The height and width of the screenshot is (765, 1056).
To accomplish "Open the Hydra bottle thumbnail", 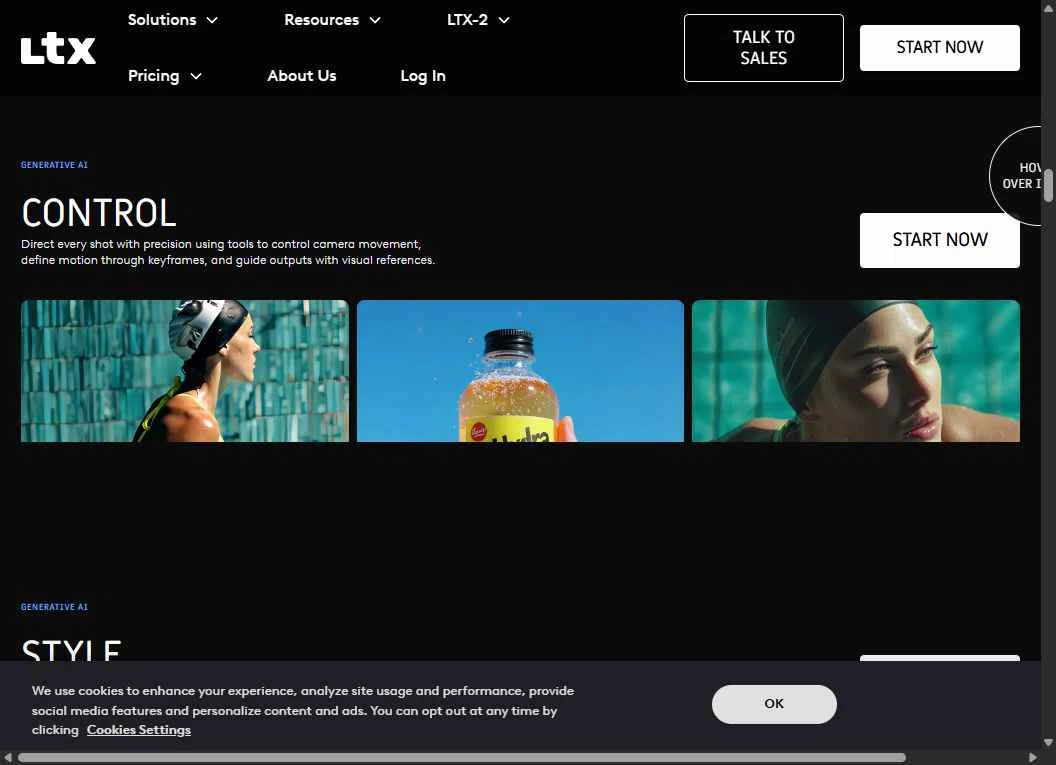I will [x=520, y=371].
